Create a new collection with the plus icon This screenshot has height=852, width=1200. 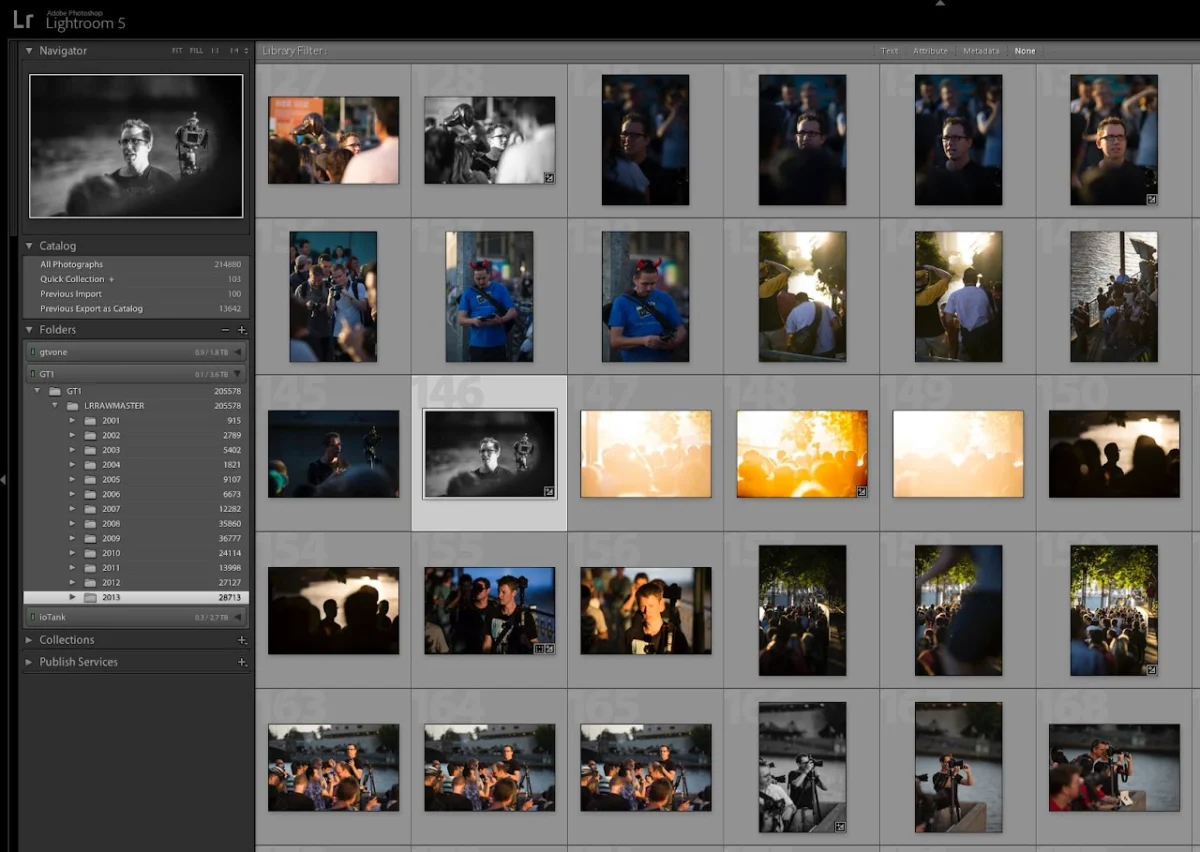[x=241, y=639]
